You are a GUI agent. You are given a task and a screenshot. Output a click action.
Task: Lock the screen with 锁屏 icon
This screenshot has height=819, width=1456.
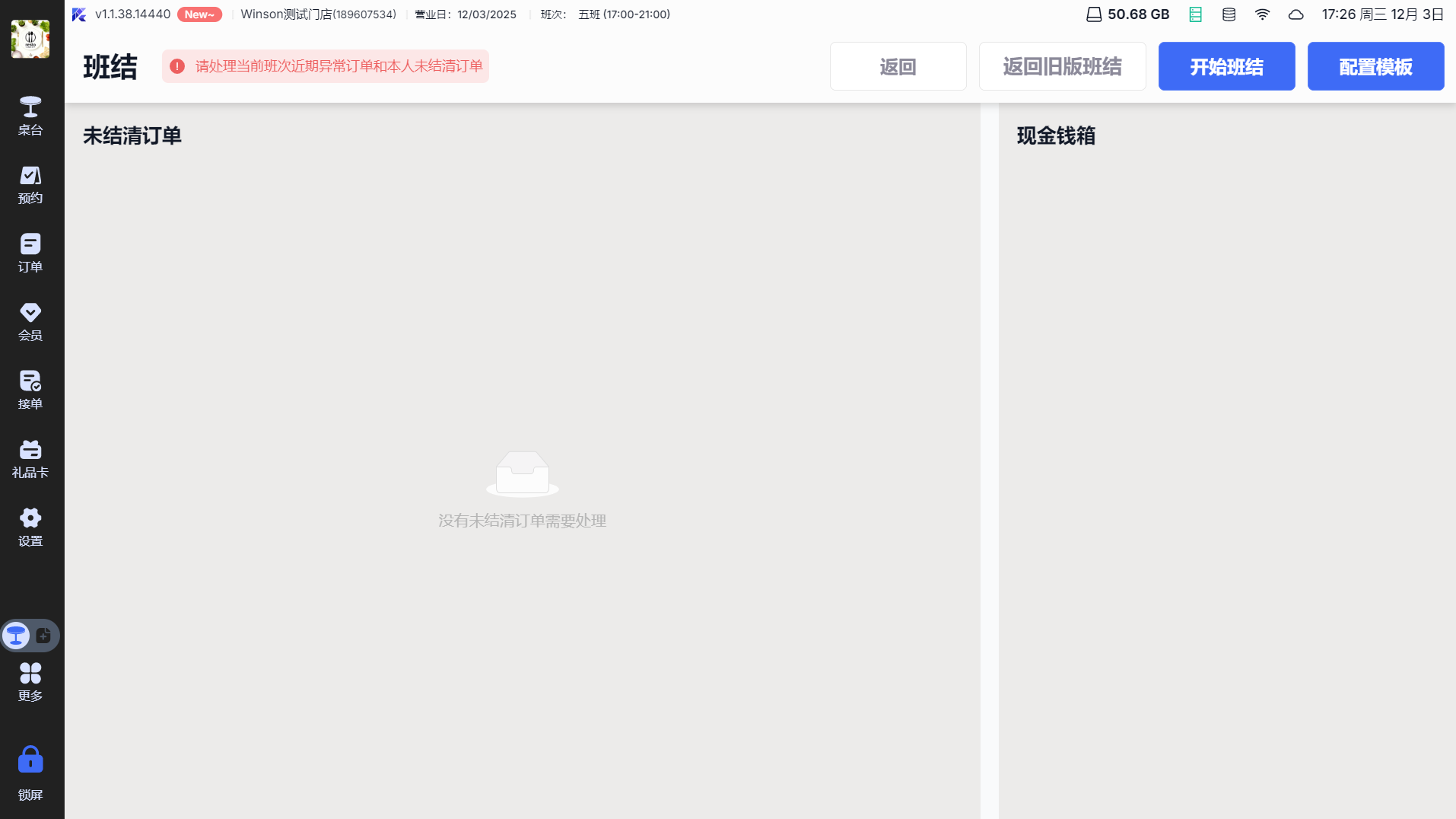click(x=30, y=773)
